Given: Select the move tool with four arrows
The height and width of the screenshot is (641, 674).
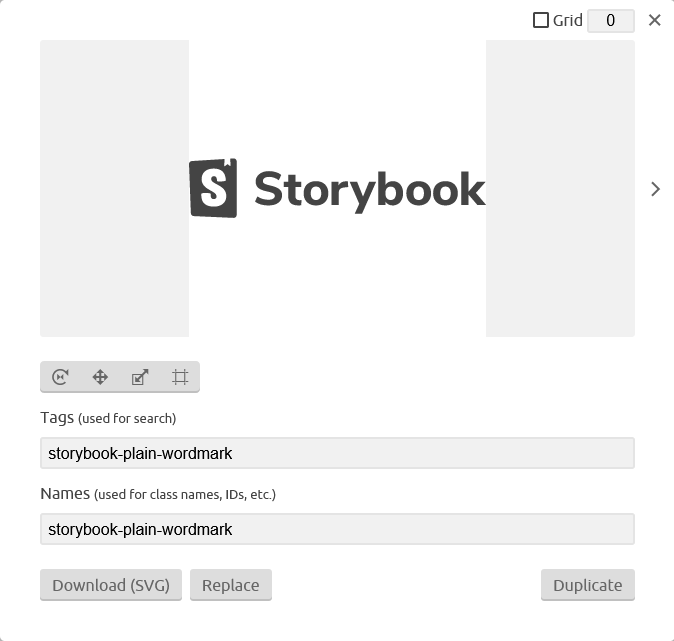Looking at the screenshot, I should coord(100,377).
